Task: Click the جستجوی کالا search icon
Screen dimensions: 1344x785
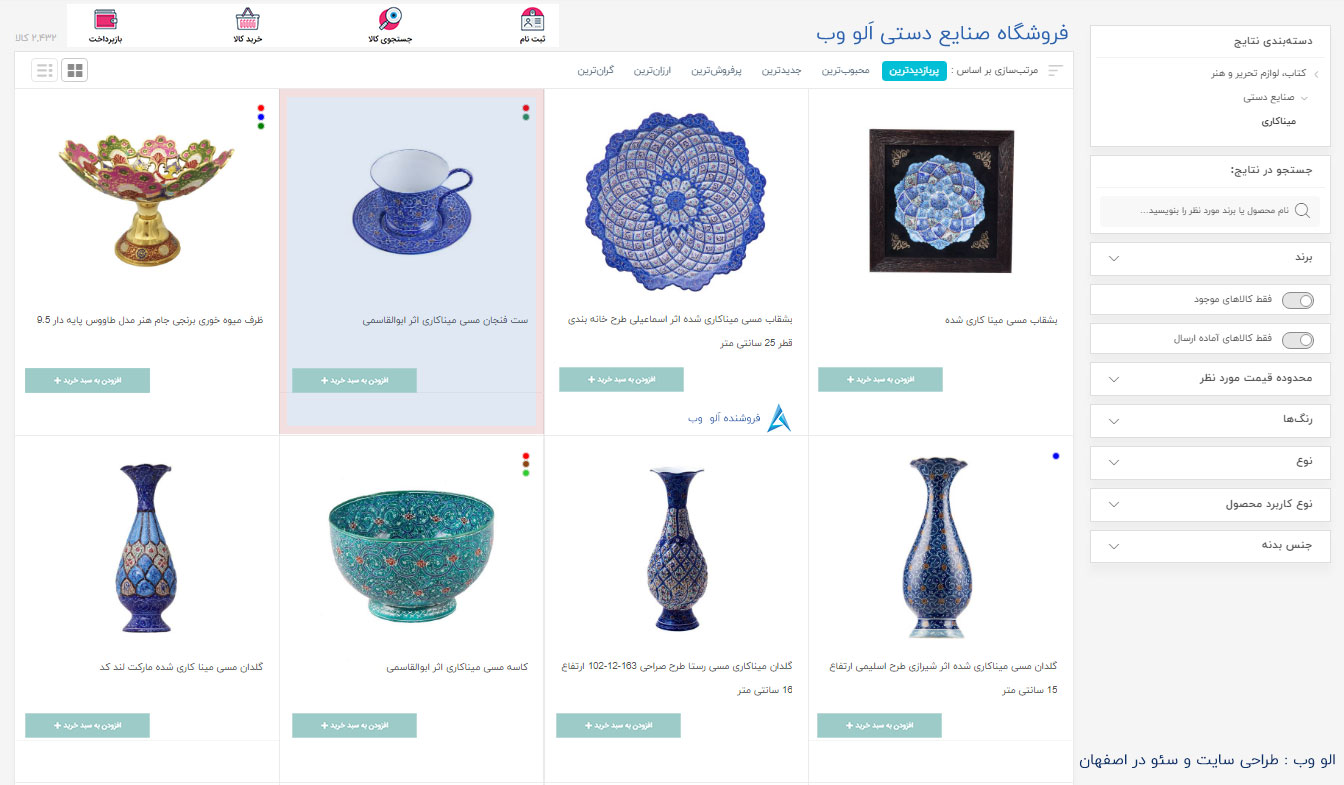Action: [x=390, y=19]
